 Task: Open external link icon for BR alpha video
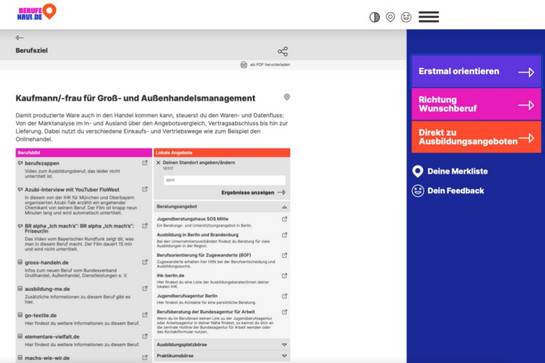145,226
